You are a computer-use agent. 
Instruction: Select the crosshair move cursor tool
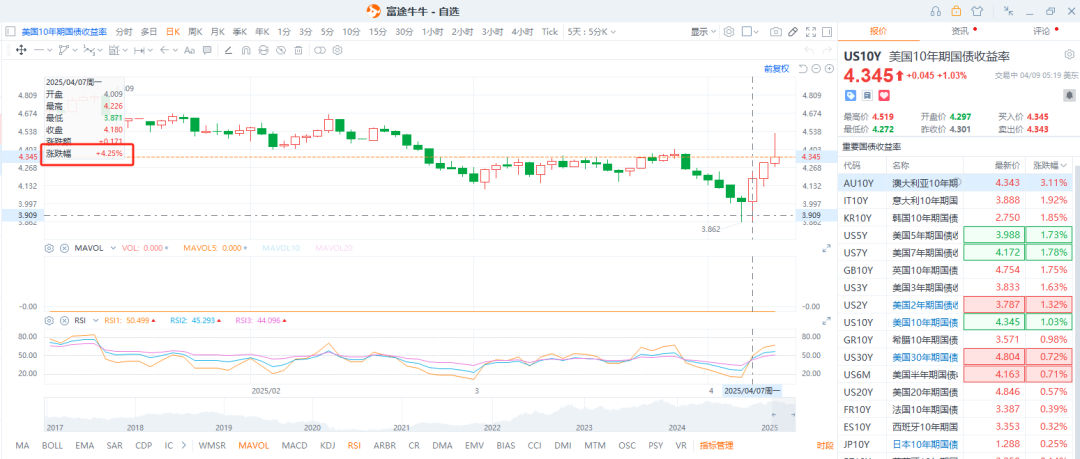pyautogui.click(x=21, y=50)
